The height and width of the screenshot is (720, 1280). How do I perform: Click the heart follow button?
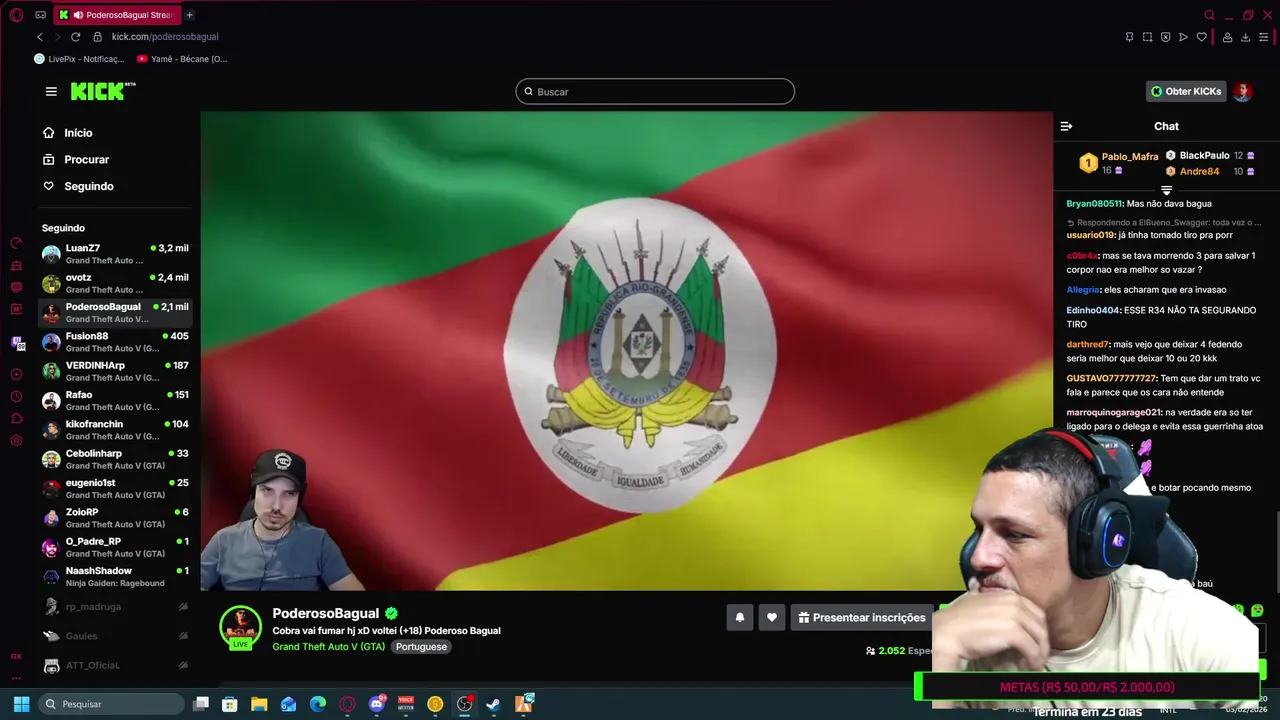coord(771,618)
